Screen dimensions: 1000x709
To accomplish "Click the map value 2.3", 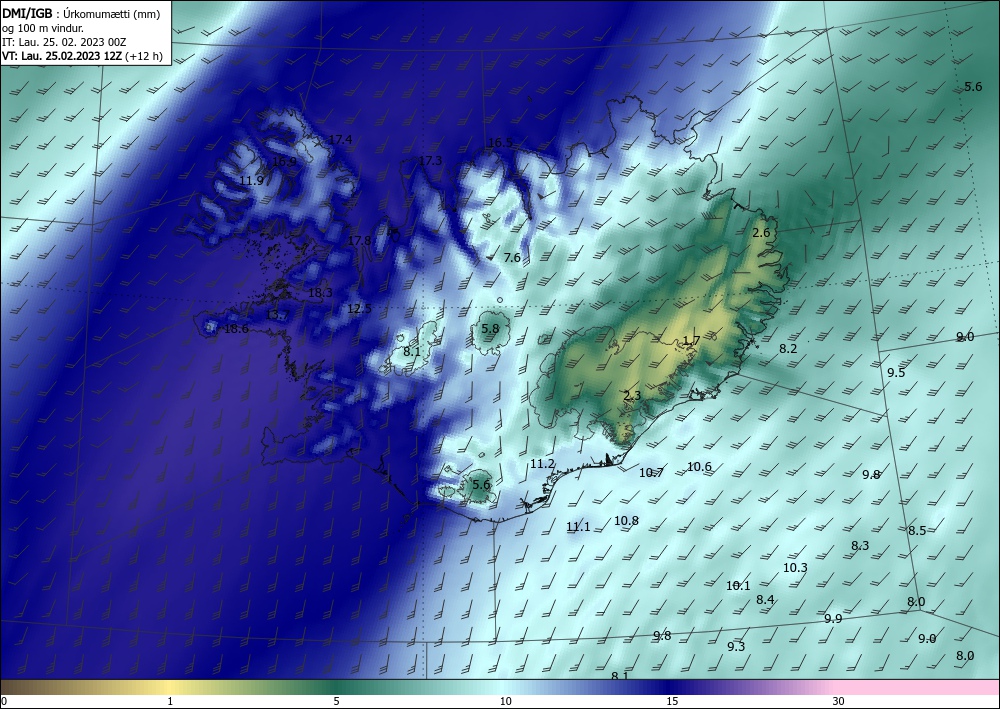I will pos(632,396).
